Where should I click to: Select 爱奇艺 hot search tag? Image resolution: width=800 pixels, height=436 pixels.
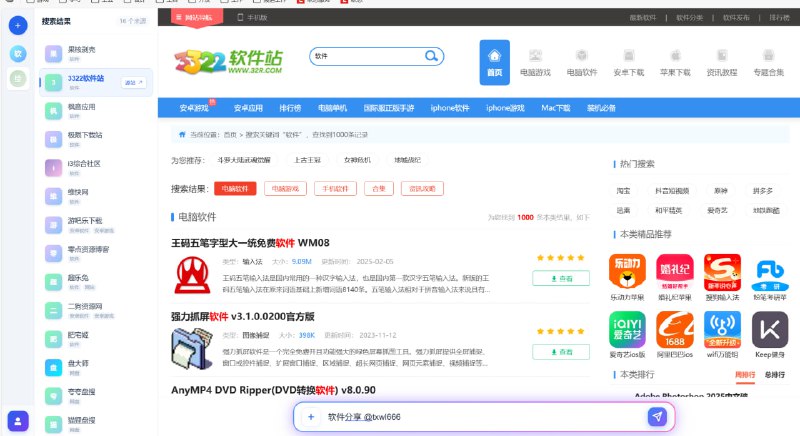pos(717,210)
